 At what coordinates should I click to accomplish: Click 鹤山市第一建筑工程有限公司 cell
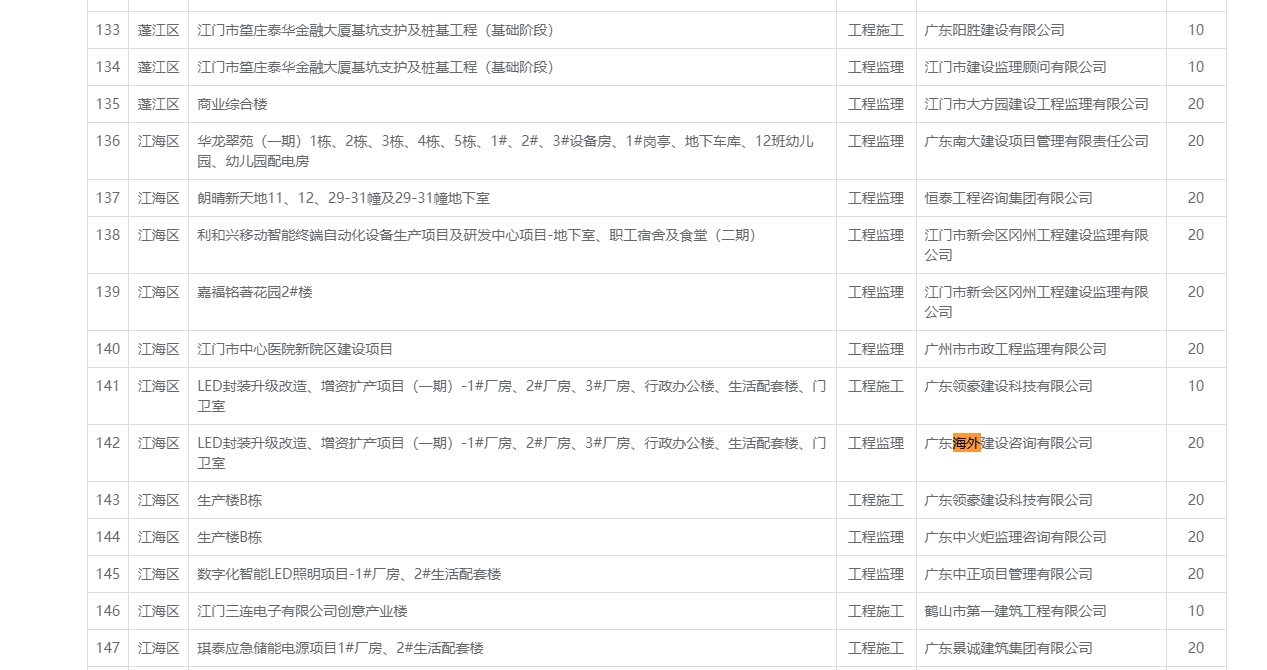1016,611
